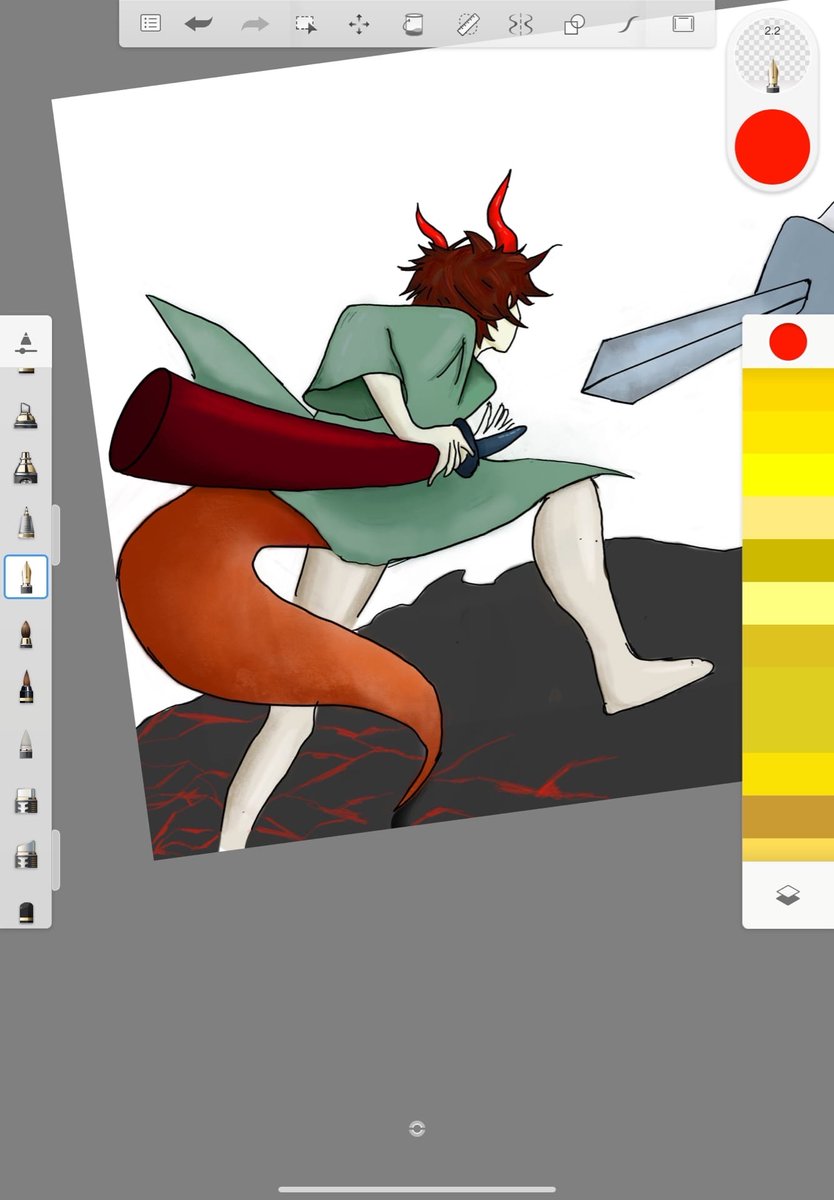Redo with the greyed forward arrow

[x=255, y=23]
